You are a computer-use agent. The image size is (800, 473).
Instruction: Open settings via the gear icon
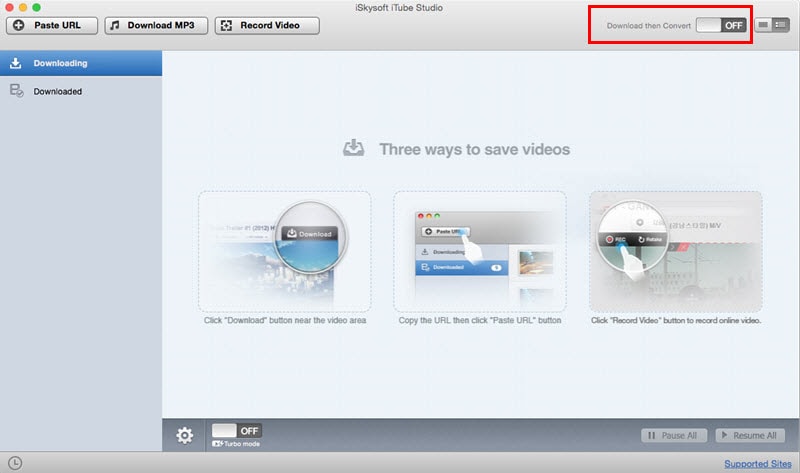click(184, 435)
